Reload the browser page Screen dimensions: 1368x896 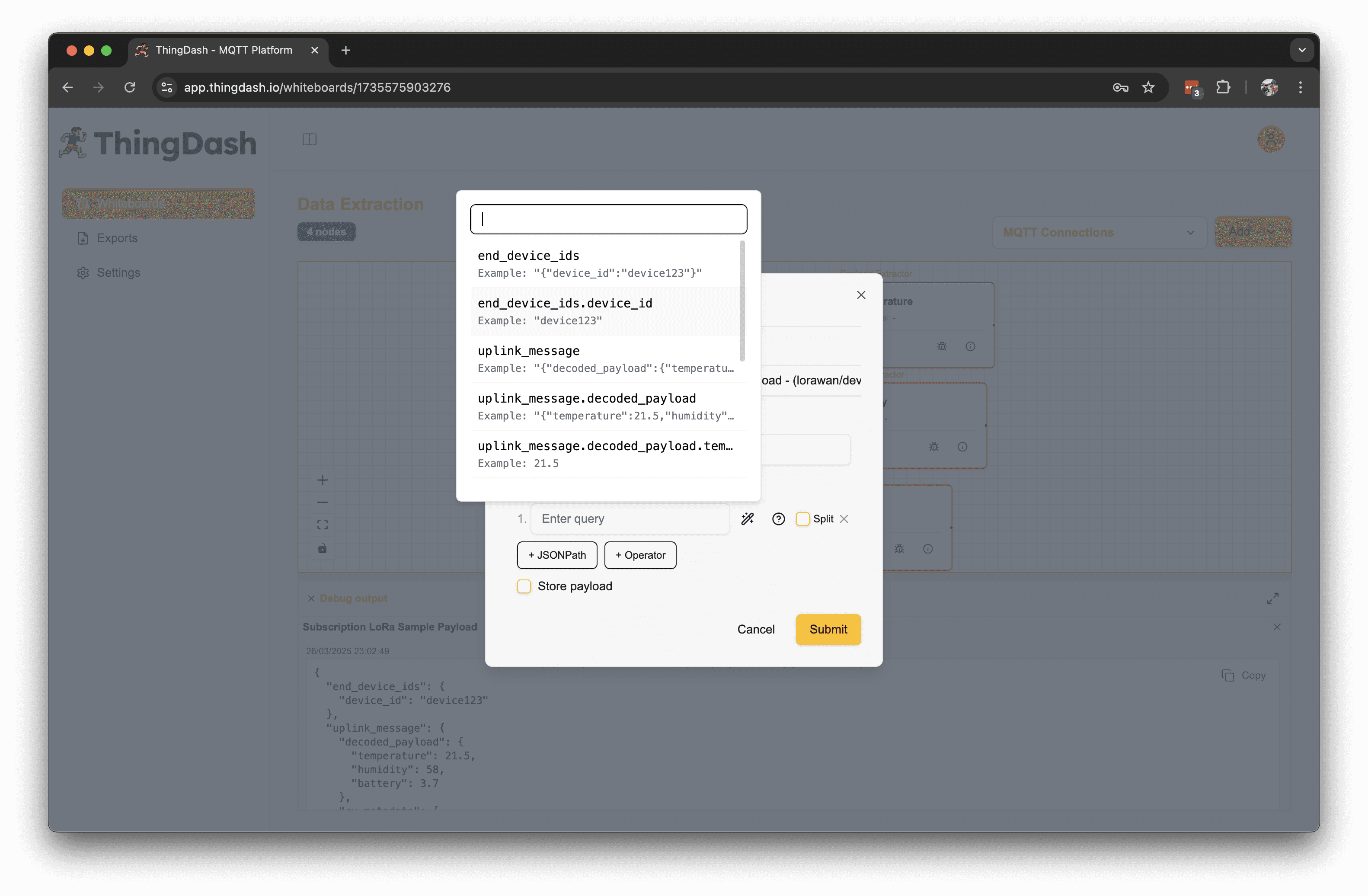(x=130, y=87)
